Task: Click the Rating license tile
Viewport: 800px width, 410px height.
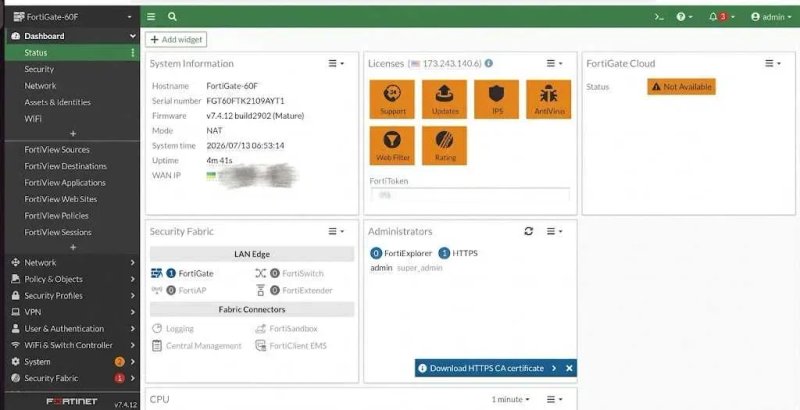Action: (444, 146)
